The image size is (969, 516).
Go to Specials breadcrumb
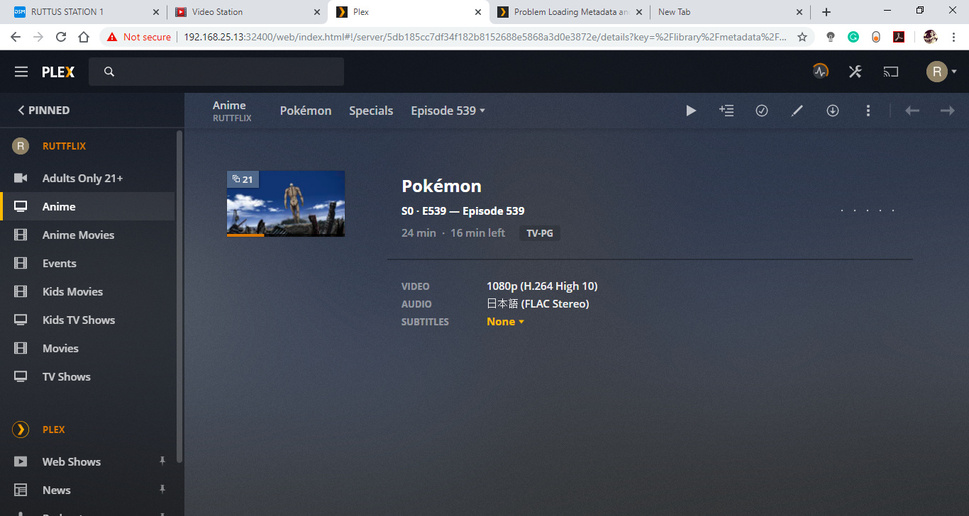point(371,111)
